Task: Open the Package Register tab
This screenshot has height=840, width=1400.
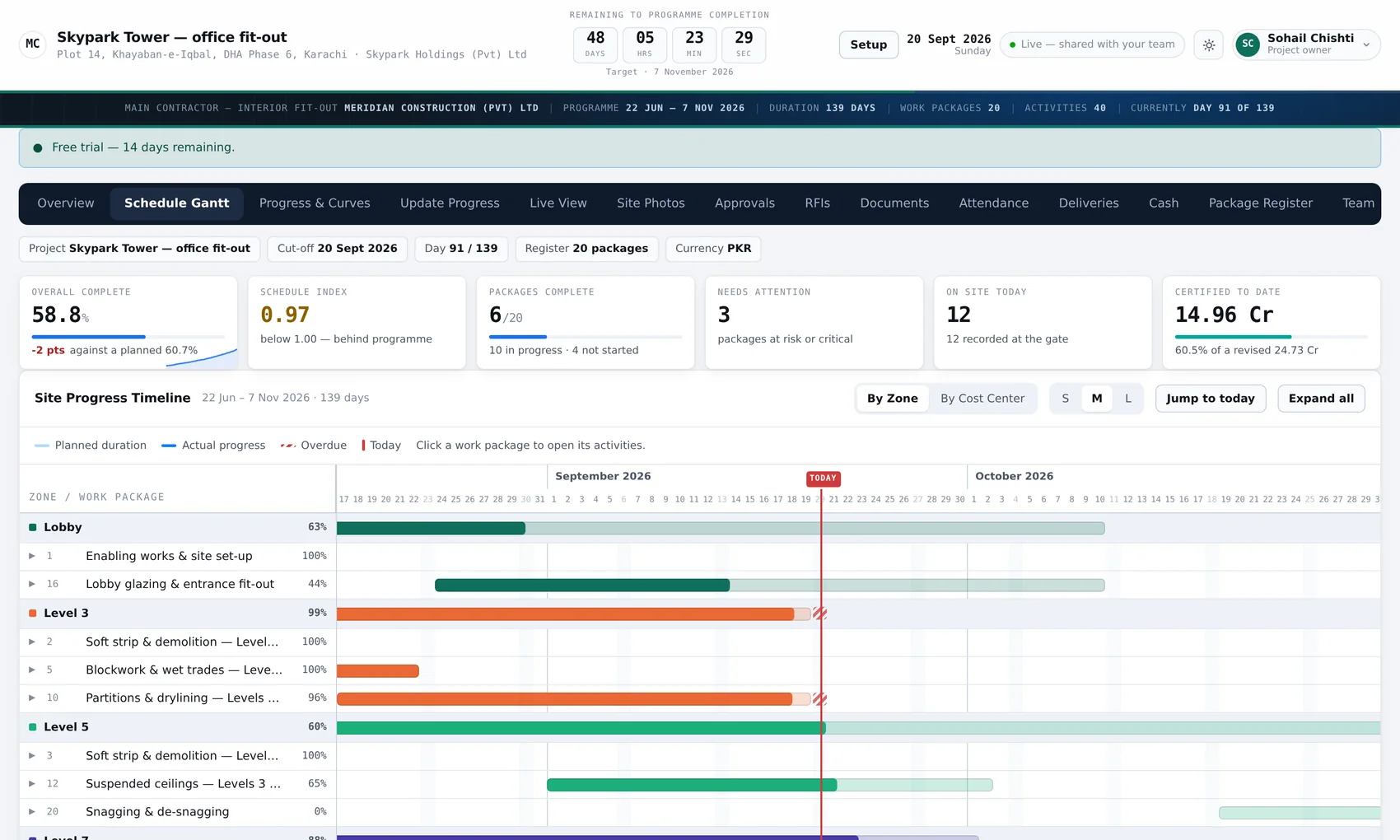Action: (1261, 203)
